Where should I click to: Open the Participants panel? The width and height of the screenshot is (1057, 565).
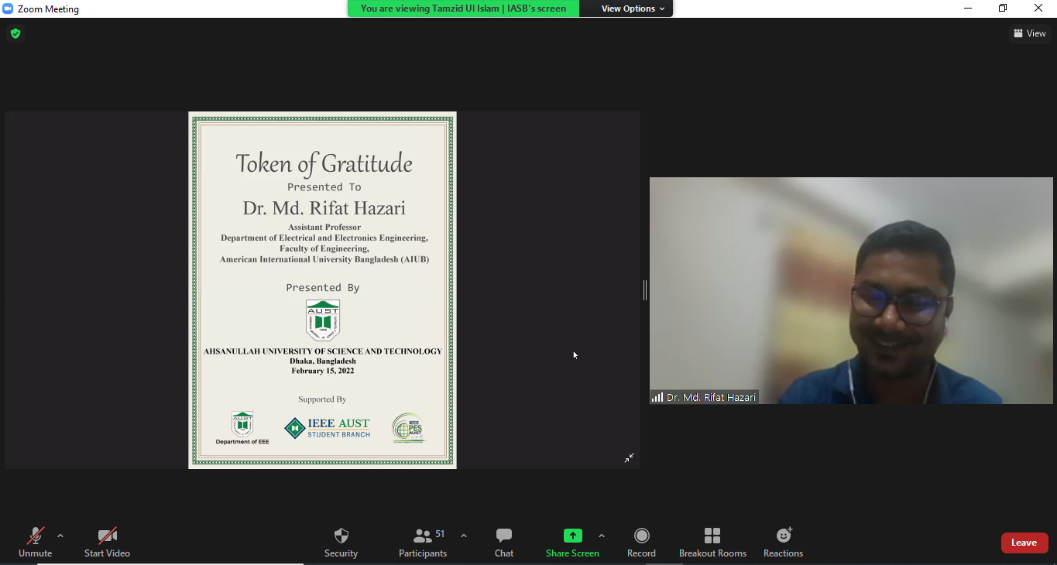[423, 542]
